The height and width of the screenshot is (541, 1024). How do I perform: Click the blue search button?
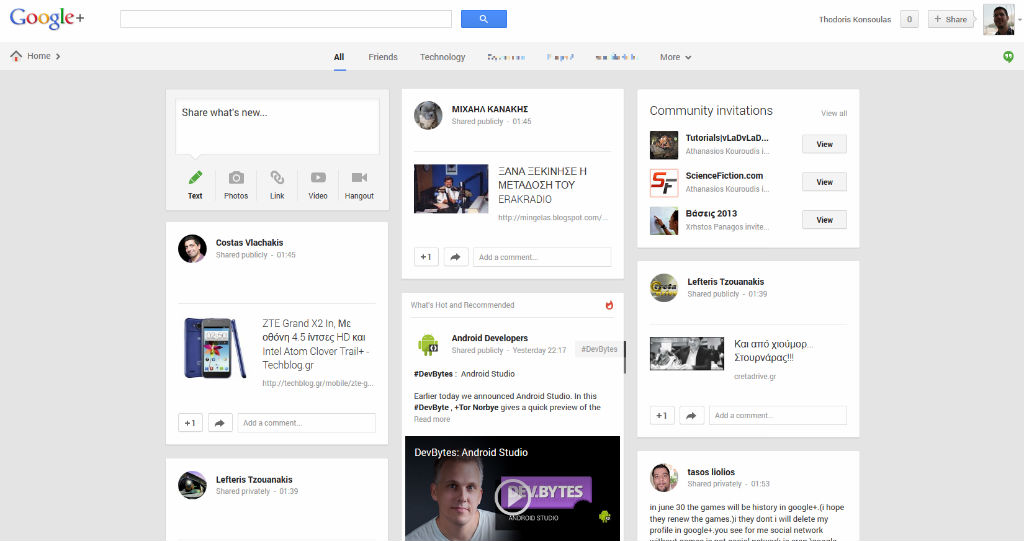tap(484, 19)
